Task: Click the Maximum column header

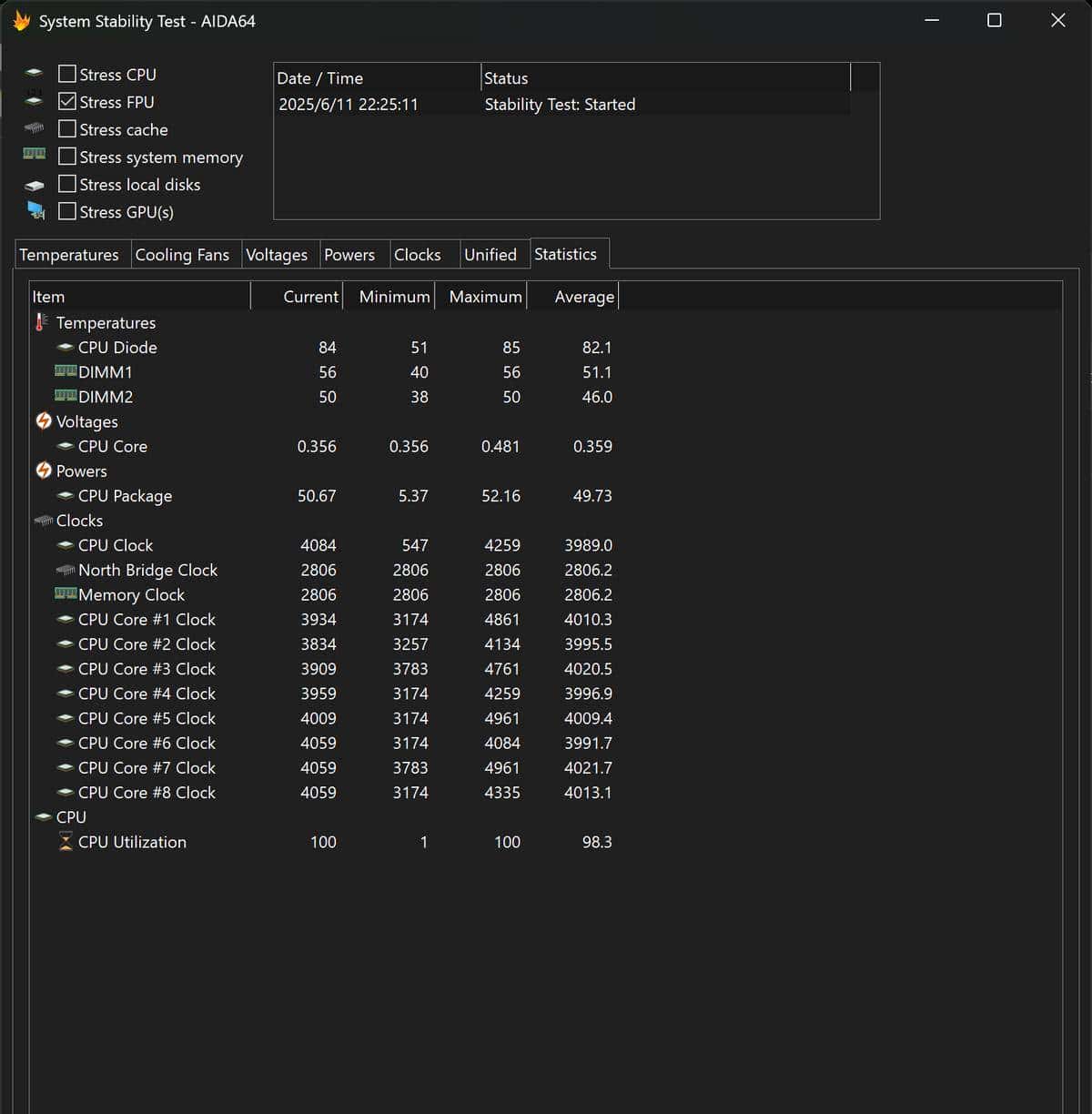Action: click(x=485, y=297)
